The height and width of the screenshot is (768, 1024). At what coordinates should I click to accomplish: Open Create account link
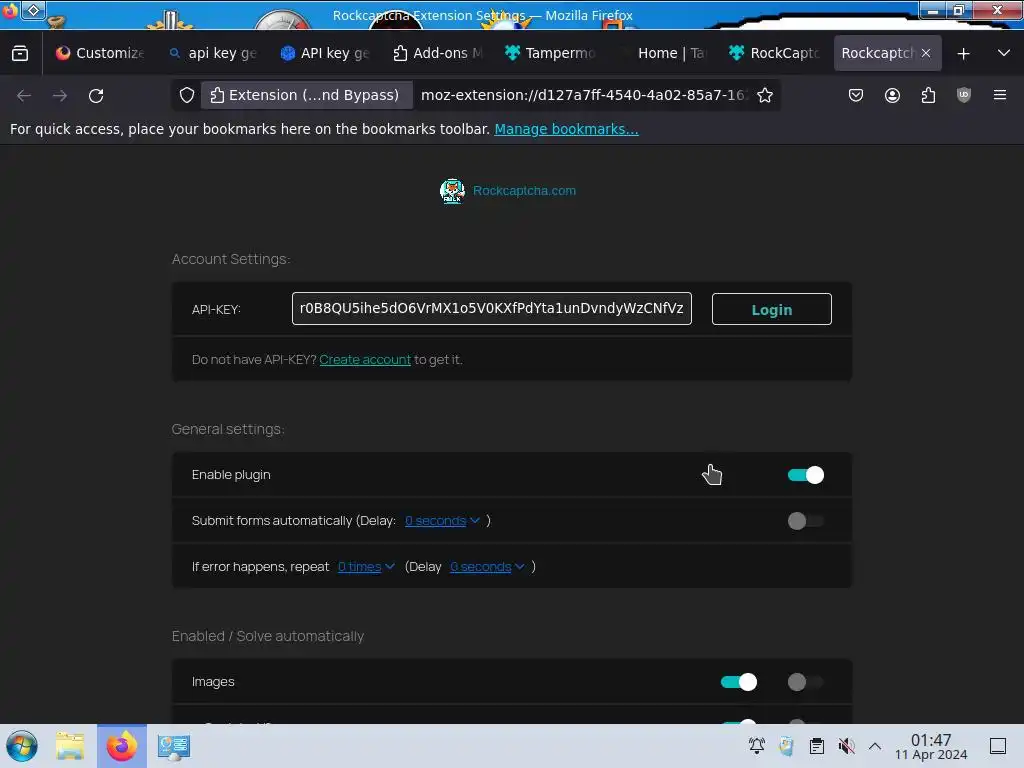click(x=364, y=360)
